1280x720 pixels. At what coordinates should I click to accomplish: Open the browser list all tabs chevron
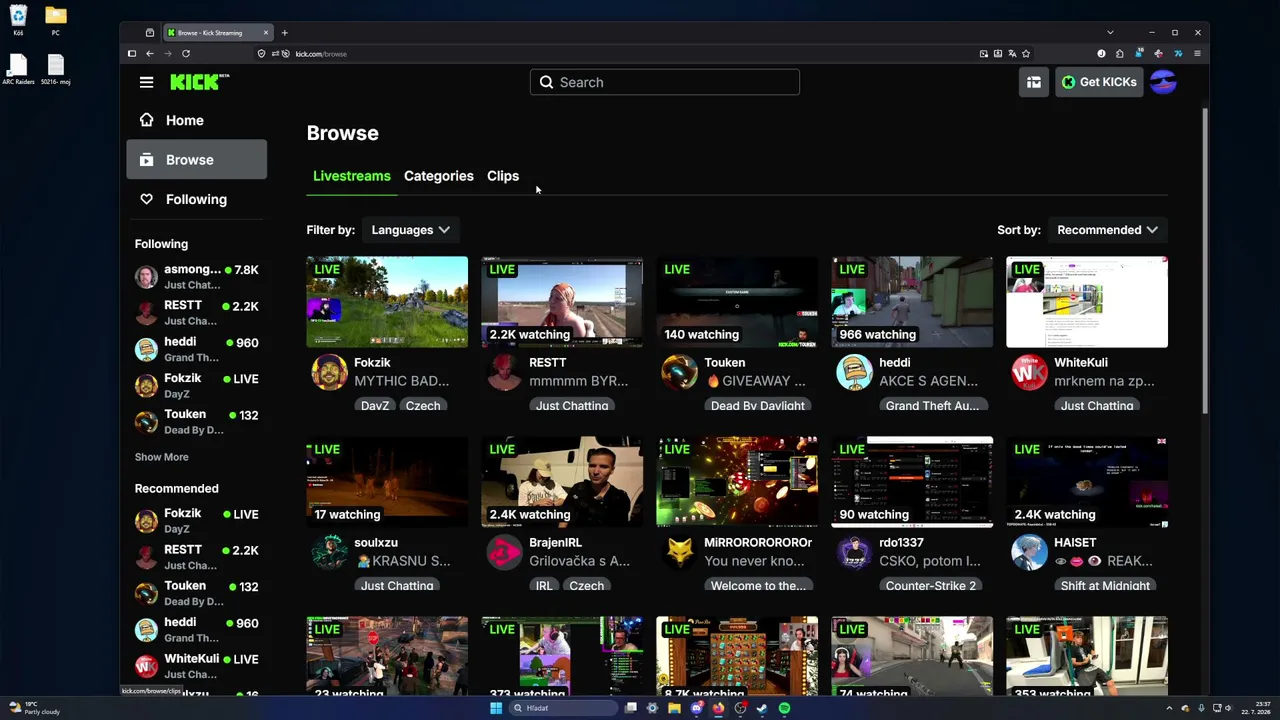pyautogui.click(x=1110, y=33)
